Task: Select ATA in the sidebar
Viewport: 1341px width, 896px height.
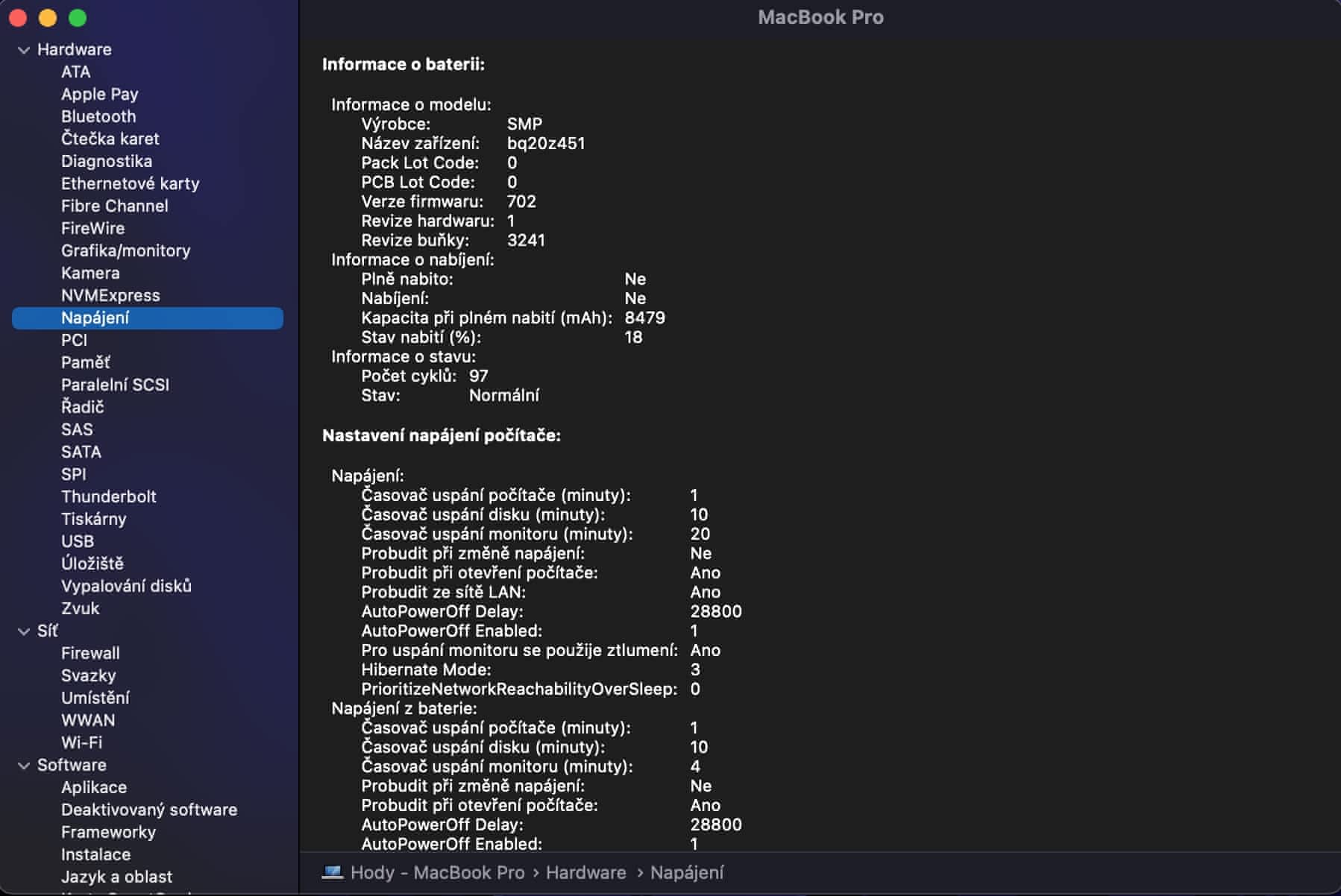Action: coord(76,72)
